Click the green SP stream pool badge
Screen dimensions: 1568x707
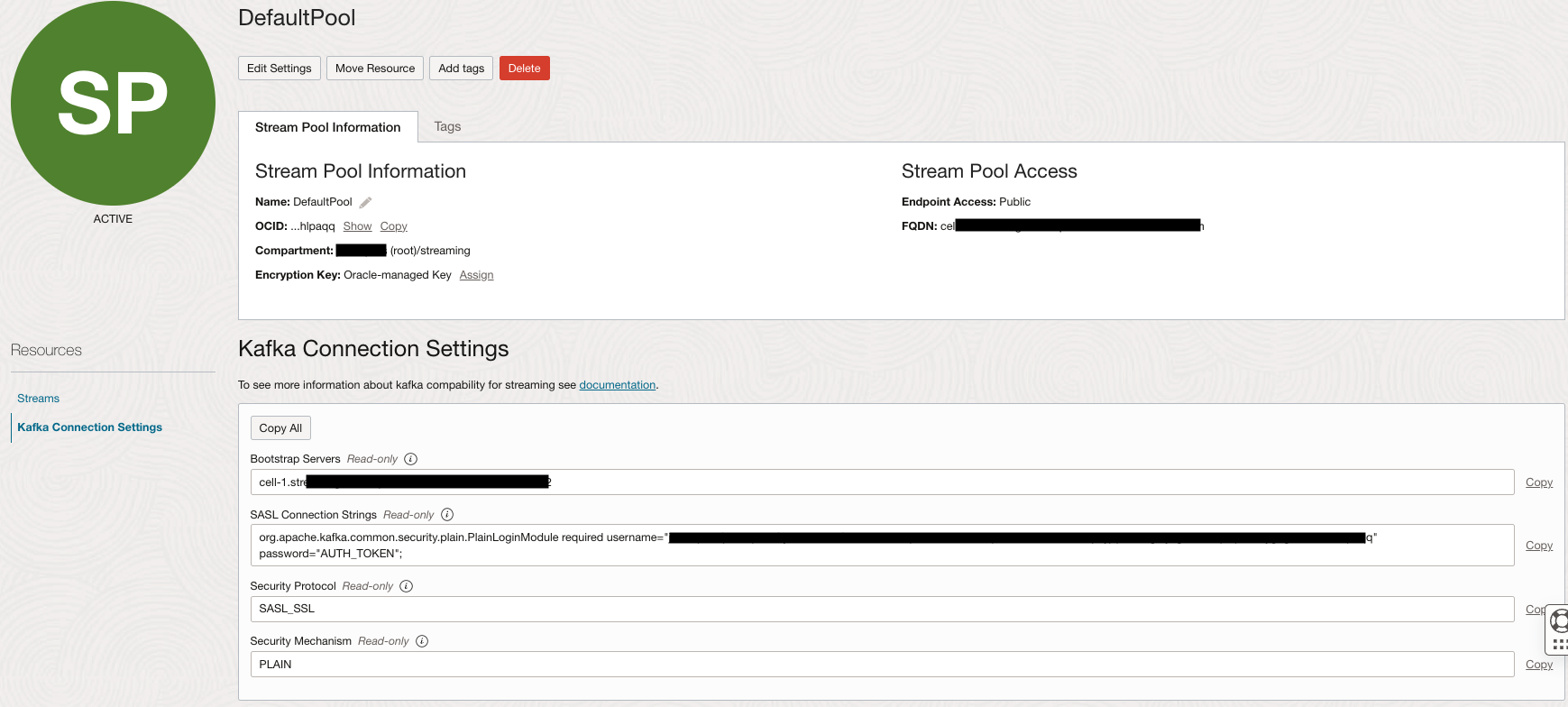pyautogui.click(x=113, y=103)
